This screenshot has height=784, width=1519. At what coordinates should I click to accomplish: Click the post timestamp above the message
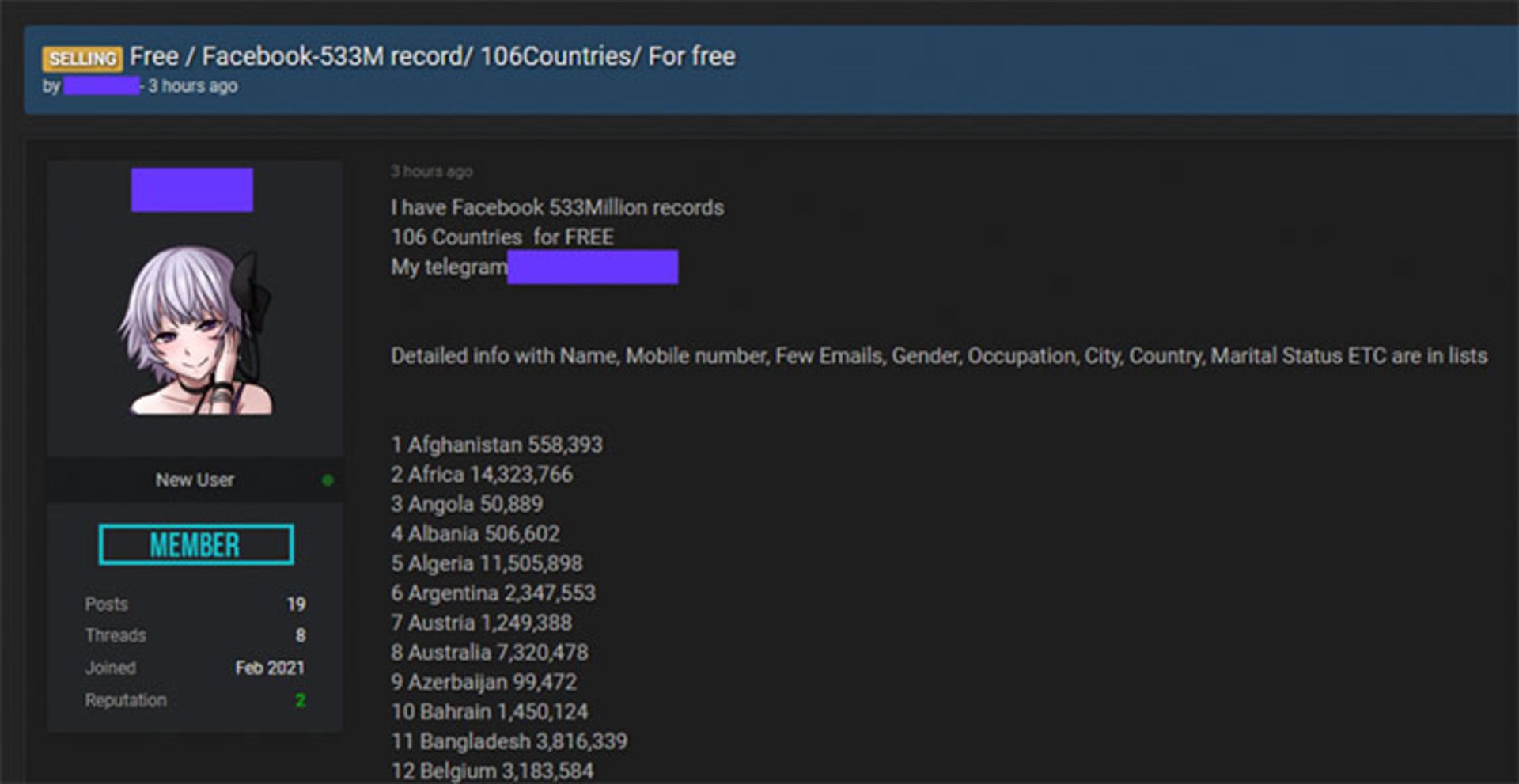[431, 171]
